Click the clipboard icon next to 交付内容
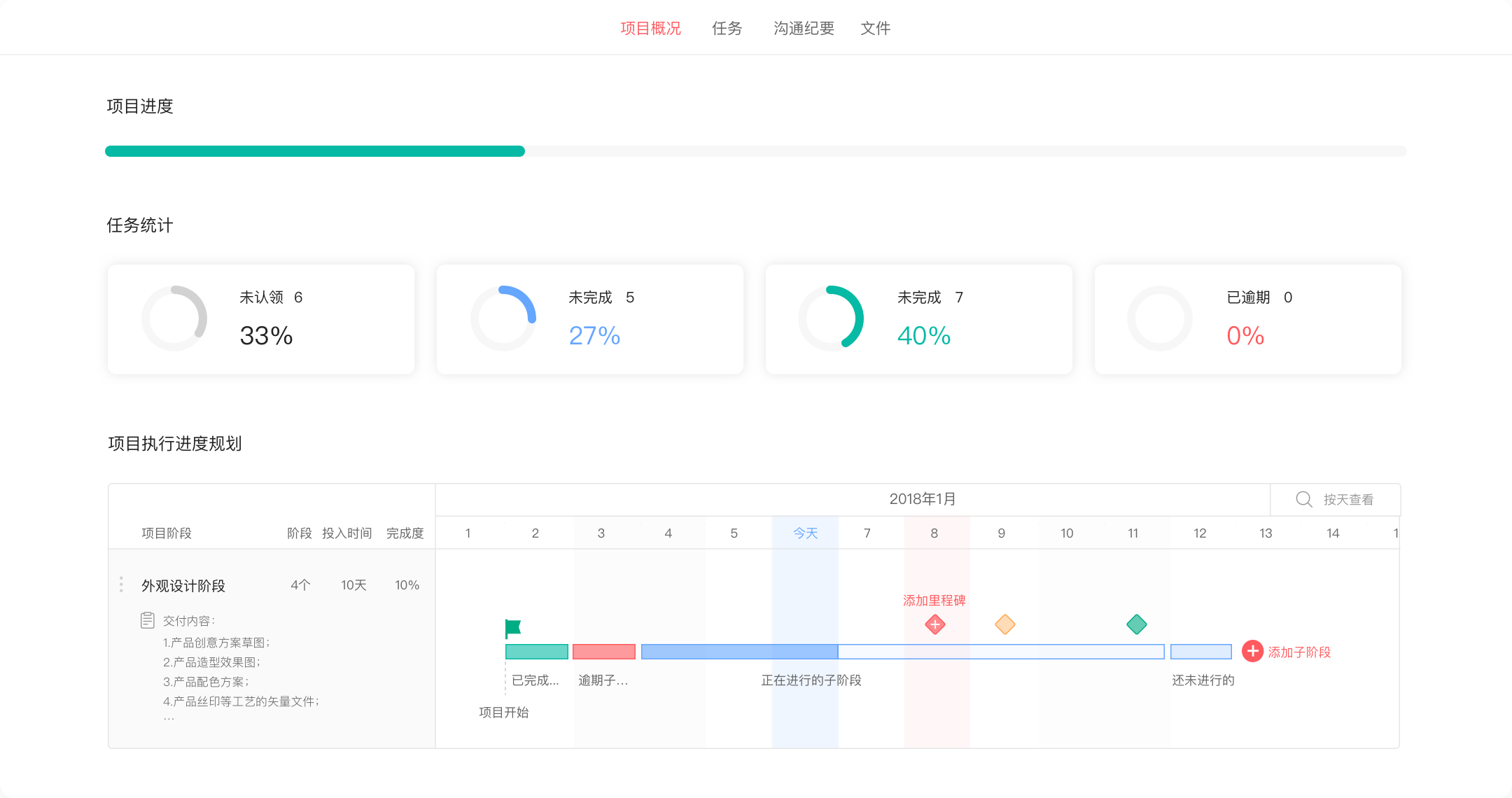The image size is (1512, 798). coord(147,620)
